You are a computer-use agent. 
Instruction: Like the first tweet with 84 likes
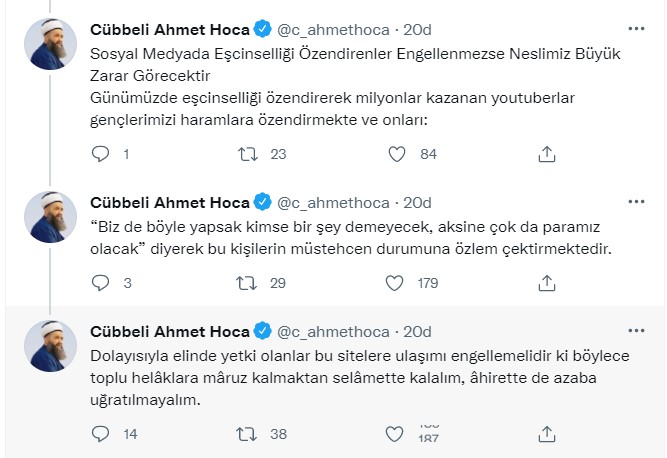click(x=397, y=154)
